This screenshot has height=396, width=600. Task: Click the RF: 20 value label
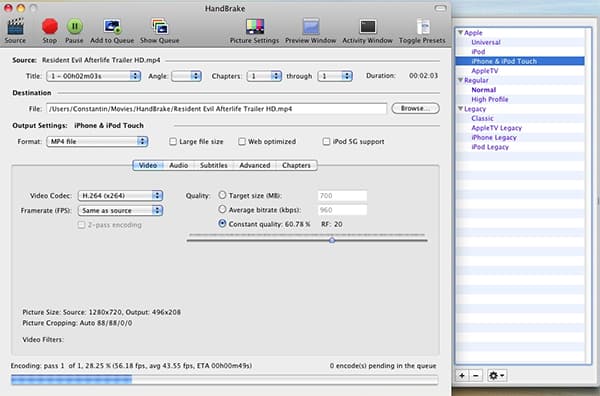click(332, 224)
